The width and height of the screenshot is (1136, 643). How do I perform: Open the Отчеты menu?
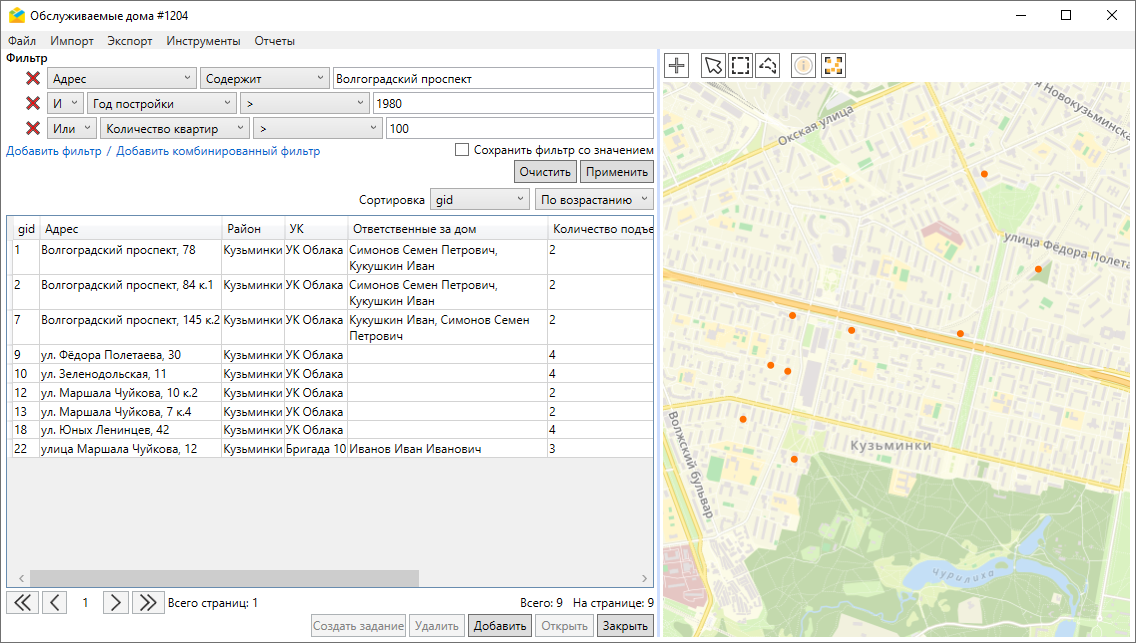(x=274, y=41)
